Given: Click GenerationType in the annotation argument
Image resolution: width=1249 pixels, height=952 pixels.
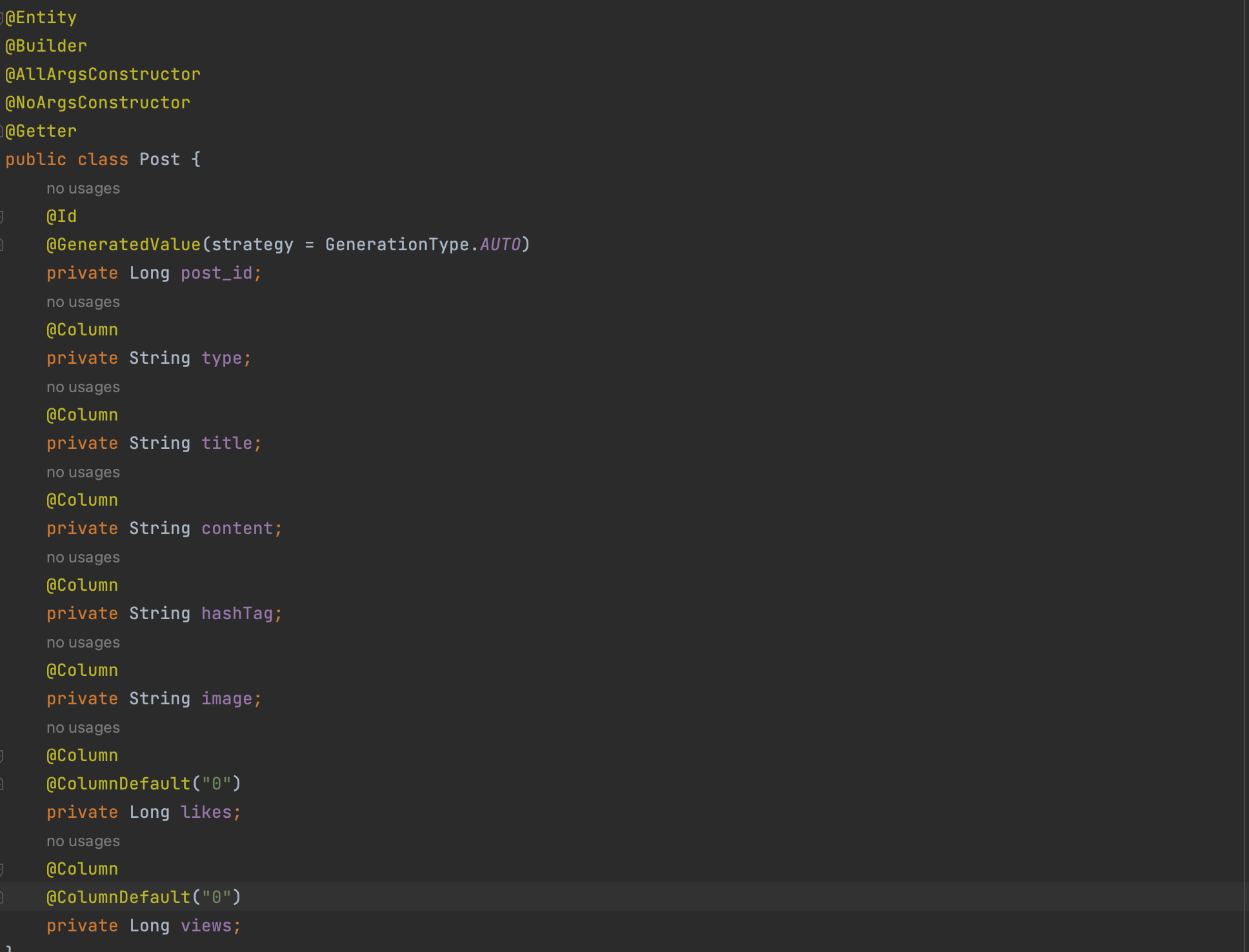Looking at the screenshot, I should [x=397, y=244].
